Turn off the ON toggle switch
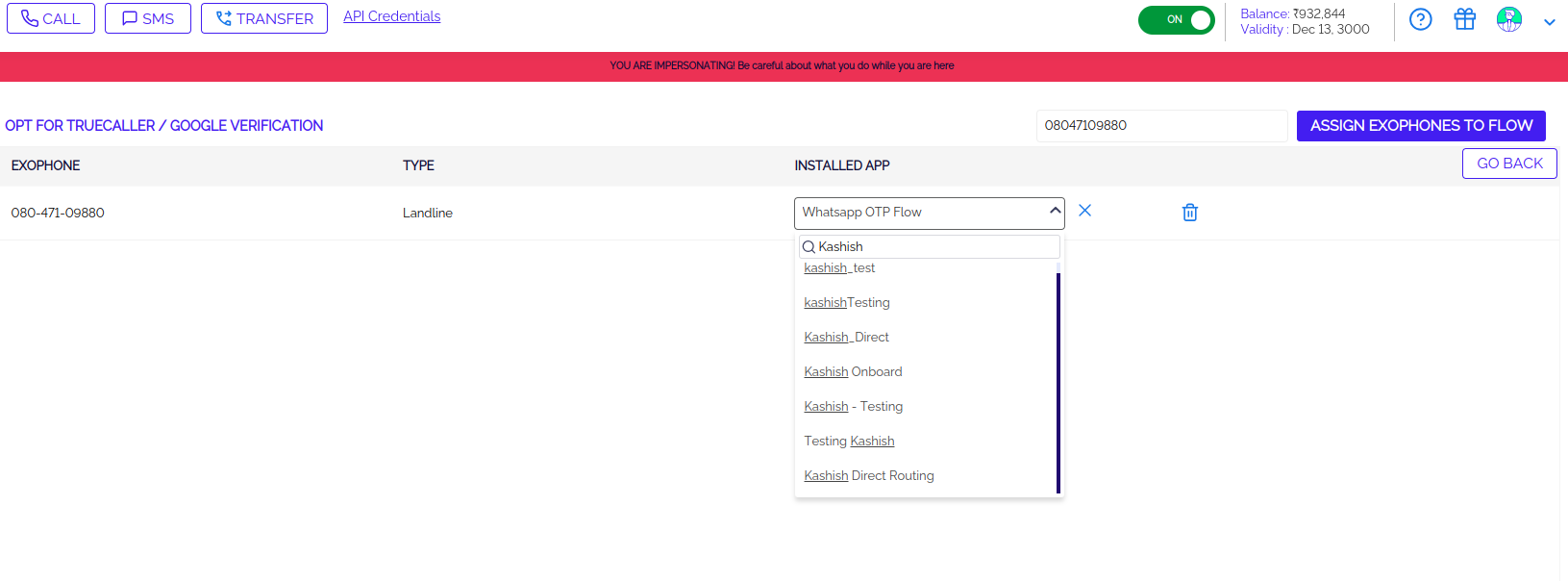 (1177, 20)
